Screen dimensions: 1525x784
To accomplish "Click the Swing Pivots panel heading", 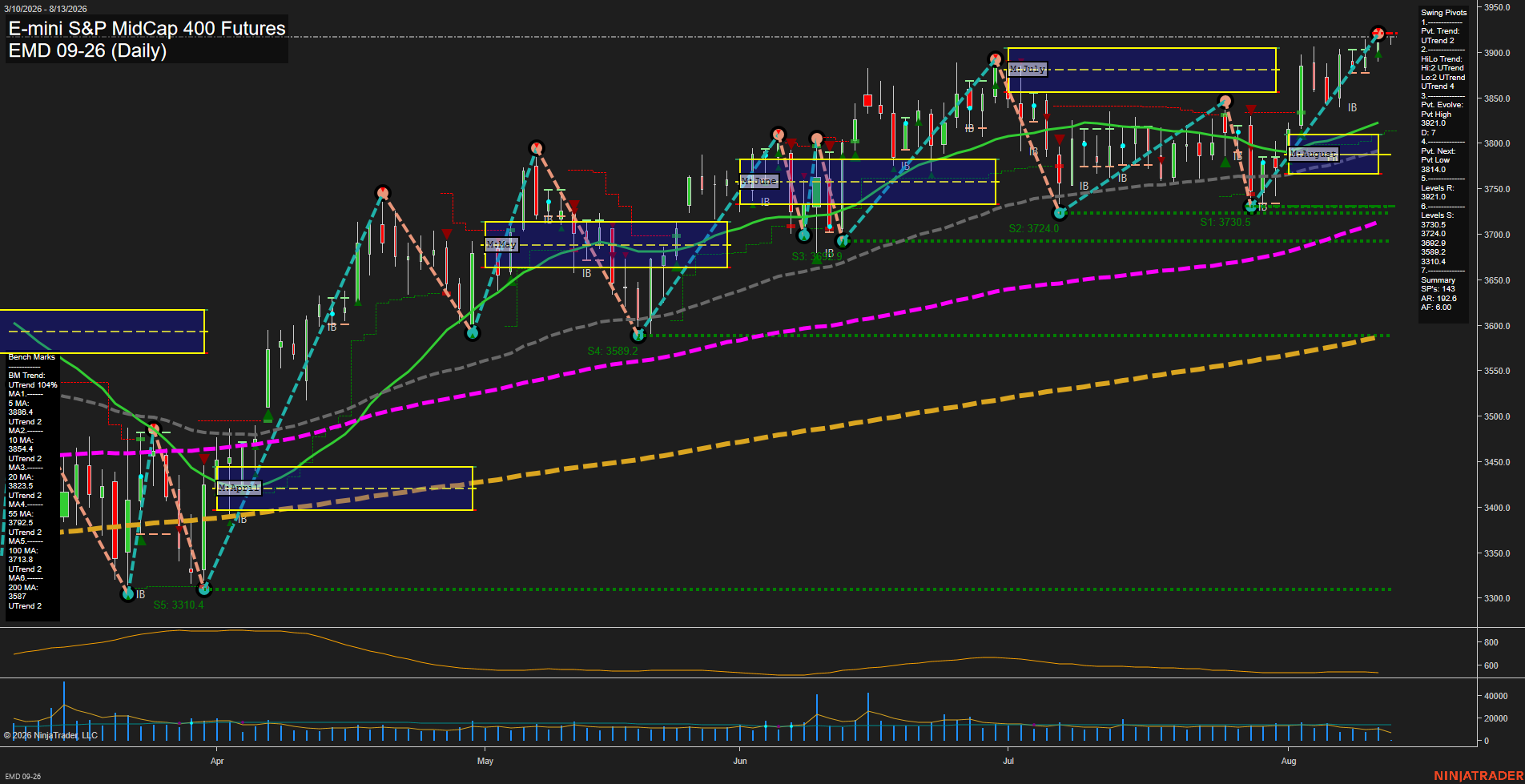I will click(1444, 13).
